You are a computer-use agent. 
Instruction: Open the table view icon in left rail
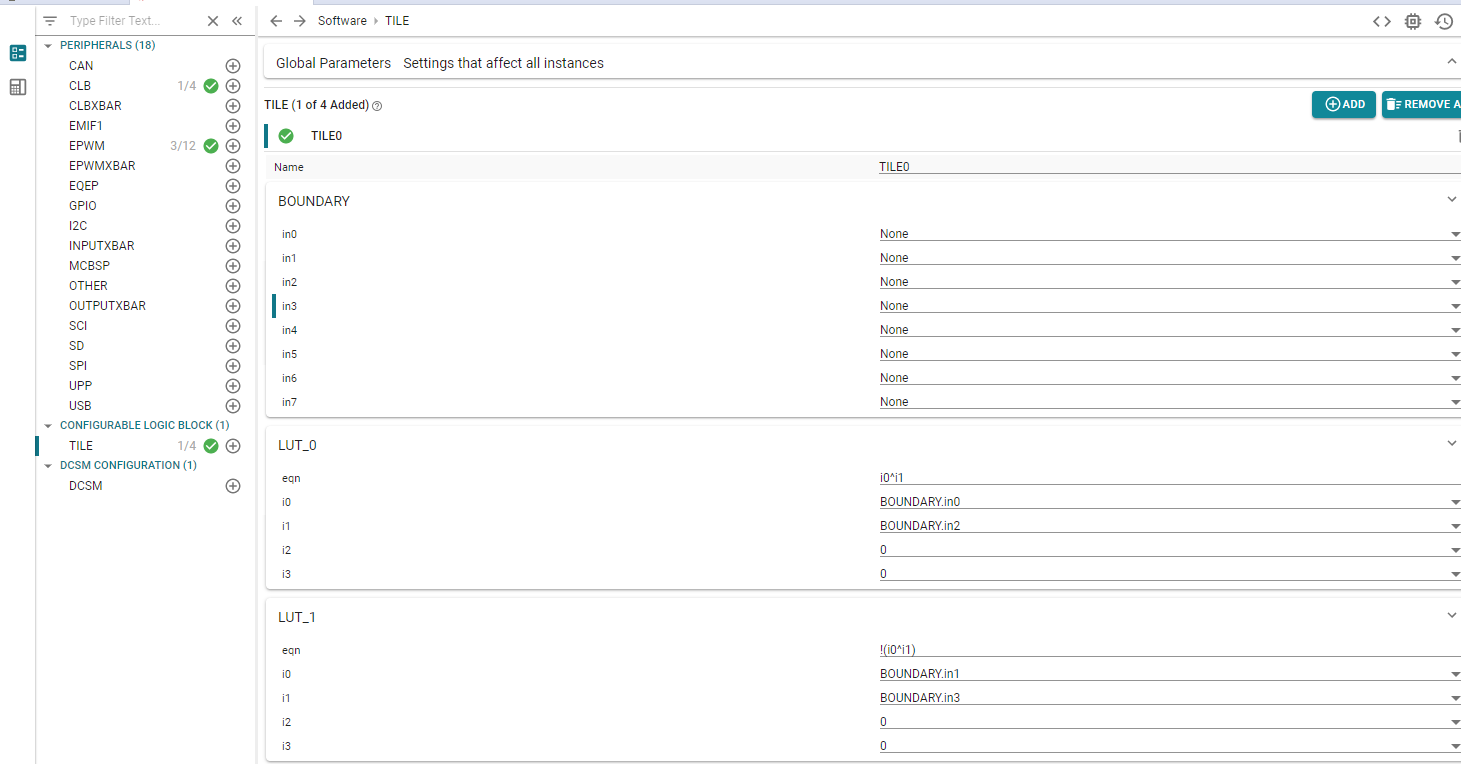[17, 87]
